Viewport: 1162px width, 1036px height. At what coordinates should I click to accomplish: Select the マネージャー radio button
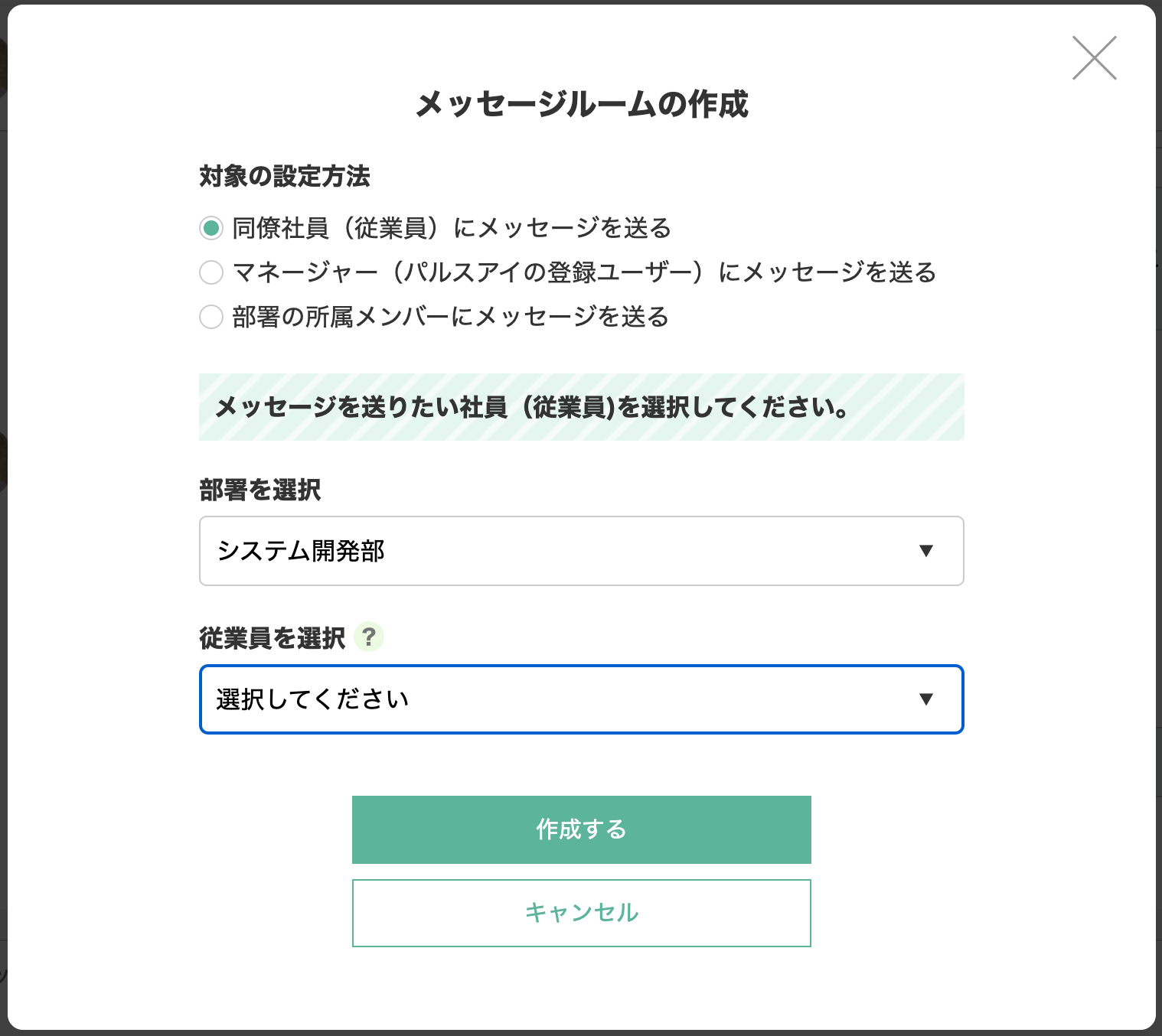point(211,272)
